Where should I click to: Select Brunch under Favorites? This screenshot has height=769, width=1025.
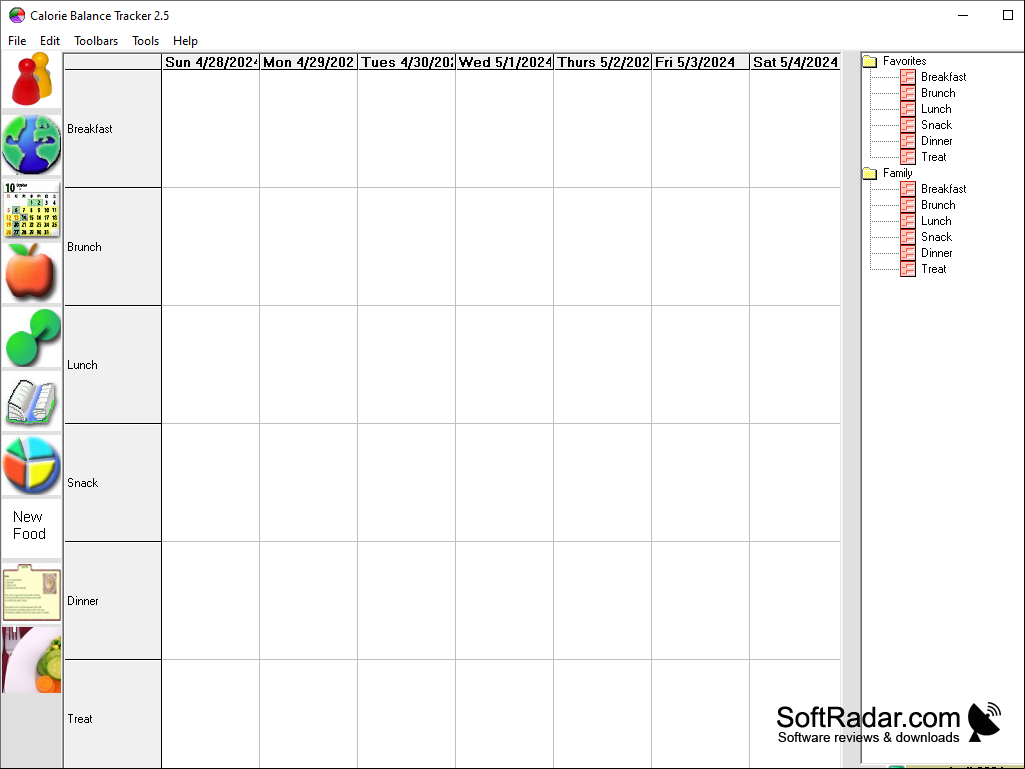(938, 93)
